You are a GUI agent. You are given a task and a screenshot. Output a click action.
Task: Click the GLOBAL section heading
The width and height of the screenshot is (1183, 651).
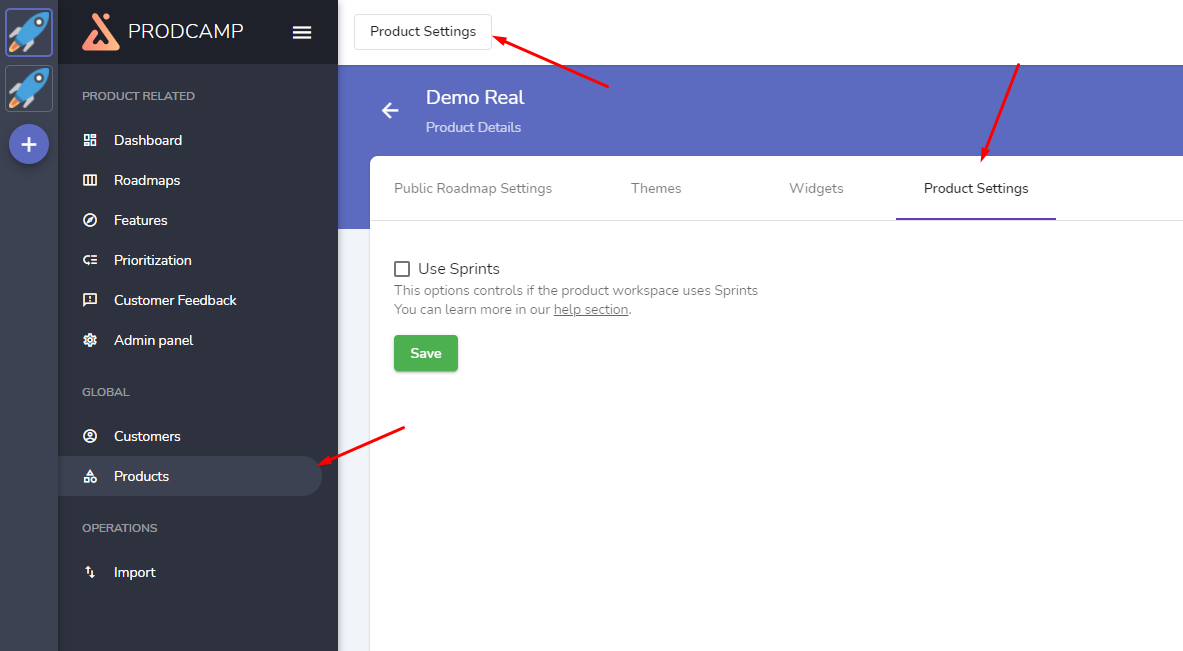[x=106, y=392]
